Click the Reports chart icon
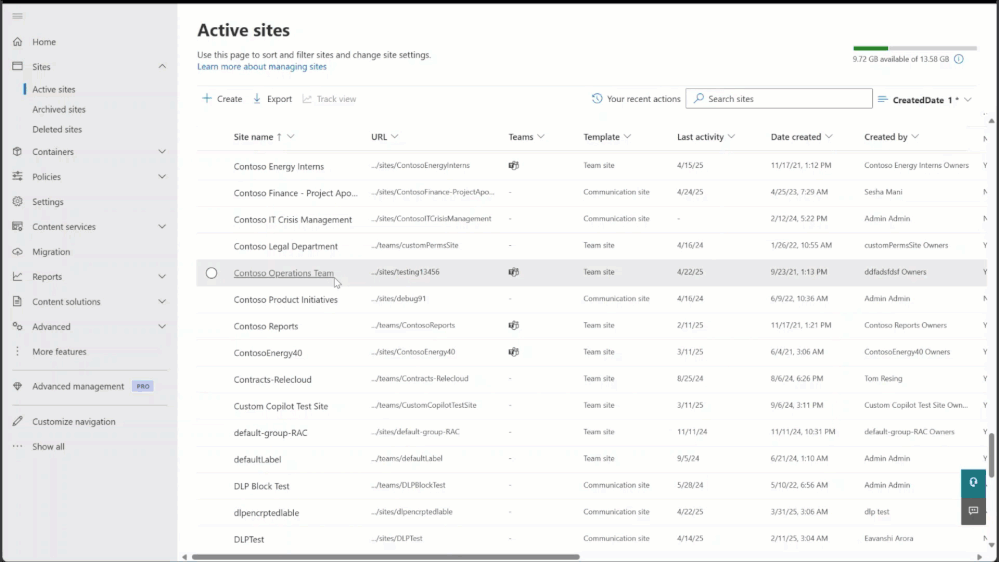Image resolution: width=999 pixels, height=562 pixels. (x=17, y=277)
